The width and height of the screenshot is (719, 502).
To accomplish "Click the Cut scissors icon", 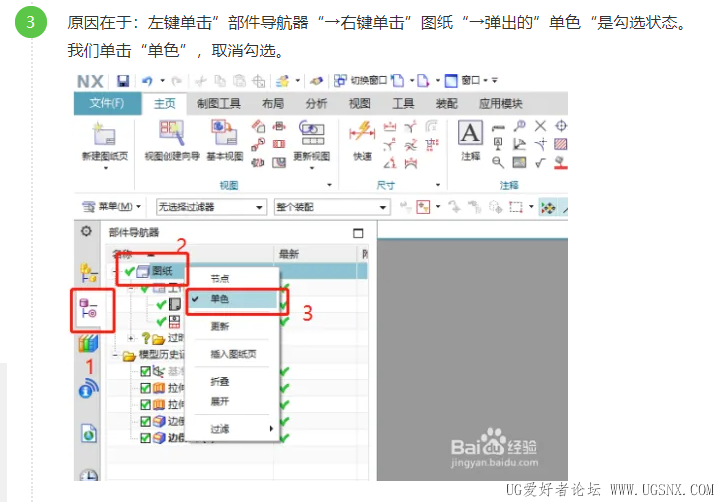I will [200, 81].
